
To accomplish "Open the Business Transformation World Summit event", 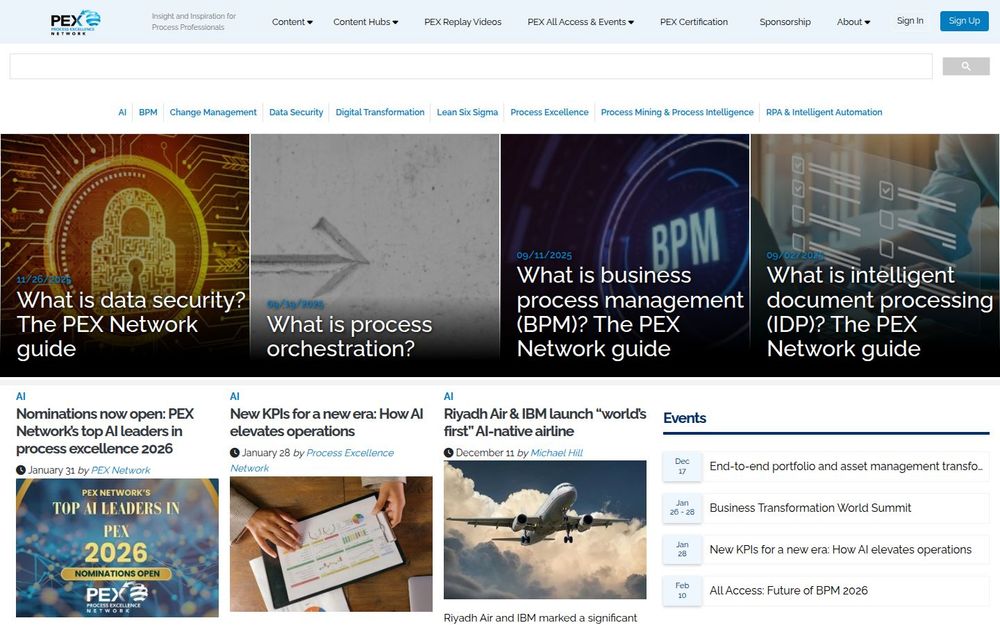I will coord(810,508).
